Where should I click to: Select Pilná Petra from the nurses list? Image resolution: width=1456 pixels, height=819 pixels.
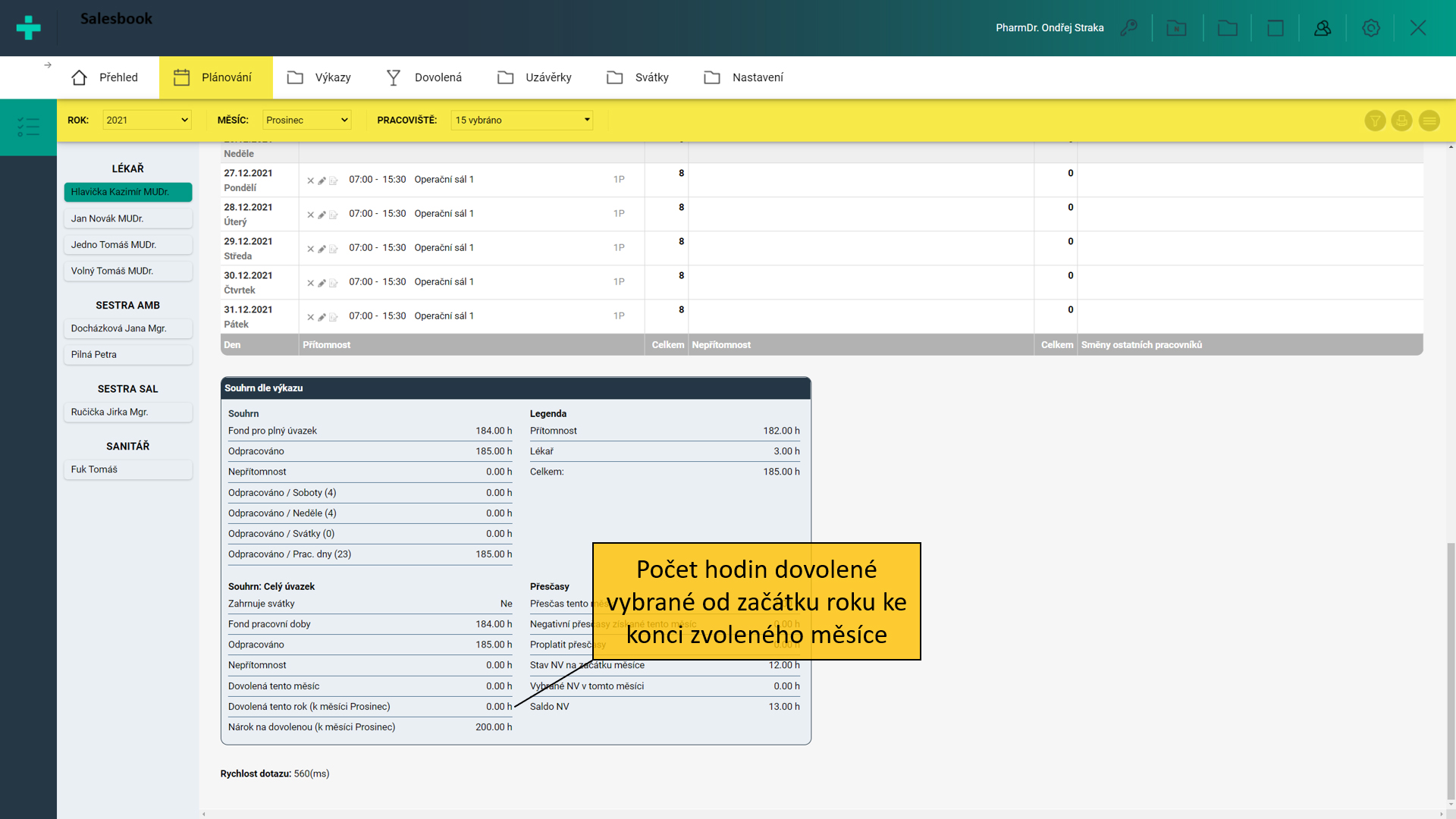[x=127, y=354]
